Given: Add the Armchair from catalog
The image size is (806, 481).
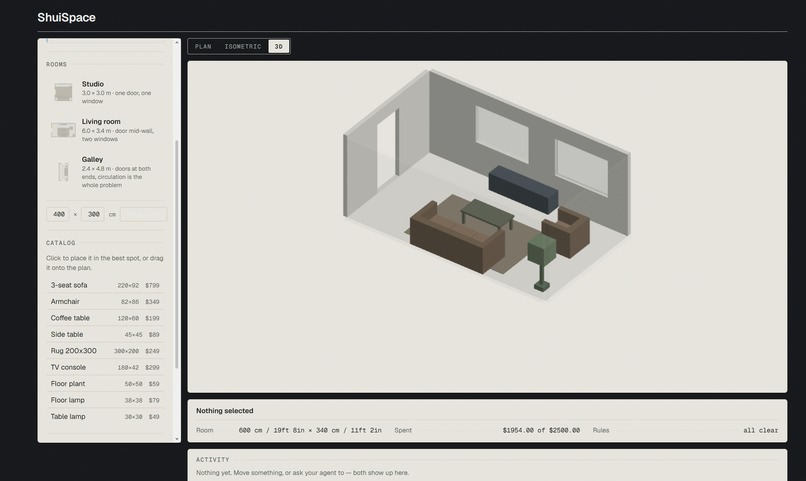Looking at the screenshot, I should [x=105, y=302].
